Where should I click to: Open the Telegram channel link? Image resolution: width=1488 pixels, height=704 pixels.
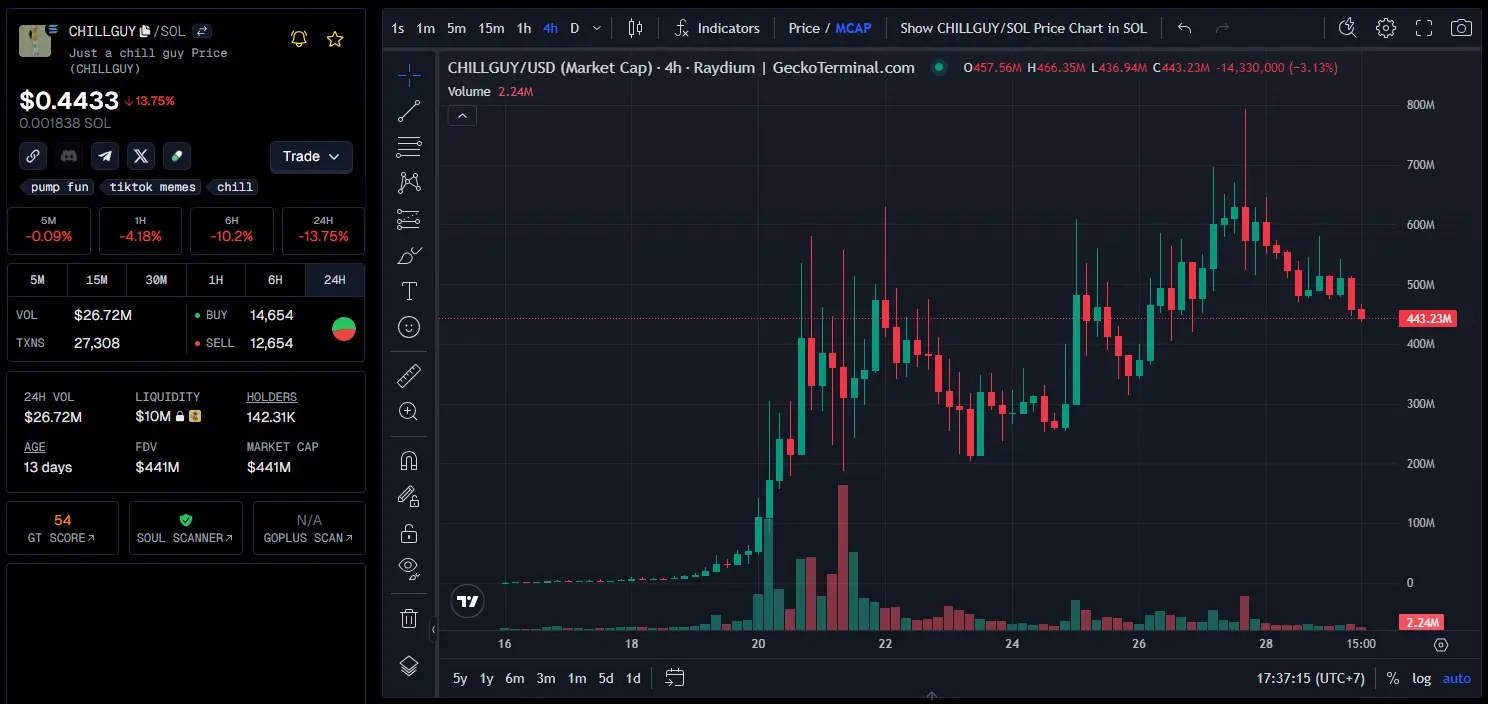105,156
